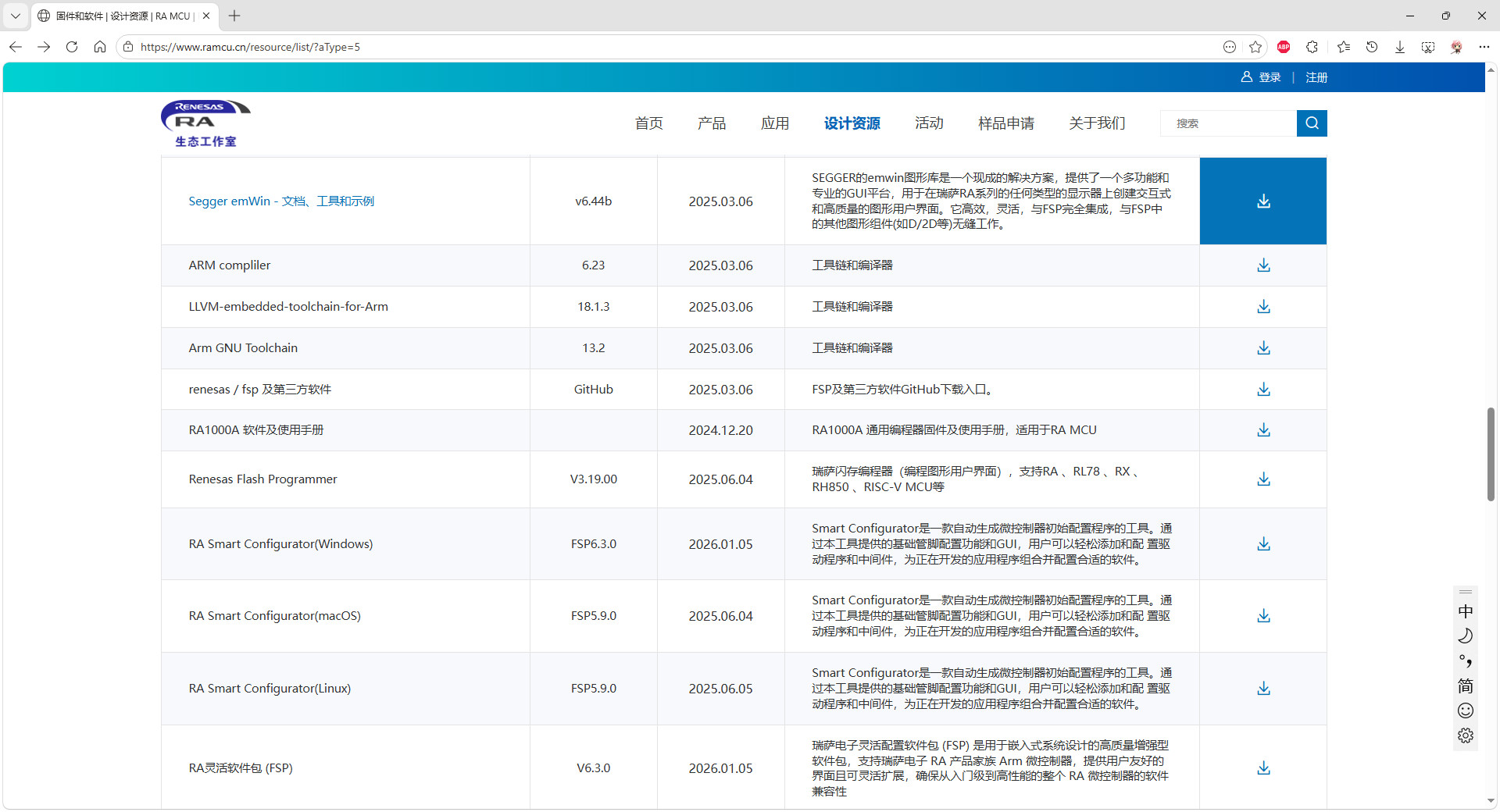Download Segger emWin from its highlighted download icon
The width and height of the screenshot is (1500, 812).
coord(1263,201)
